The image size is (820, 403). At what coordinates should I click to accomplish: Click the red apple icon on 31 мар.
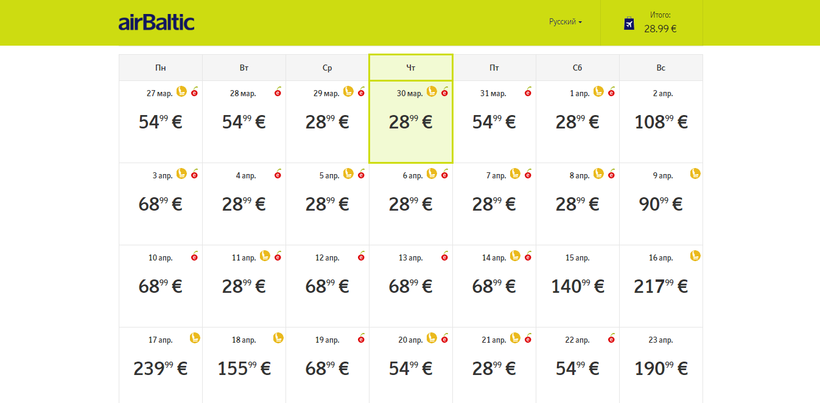tap(528, 92)
